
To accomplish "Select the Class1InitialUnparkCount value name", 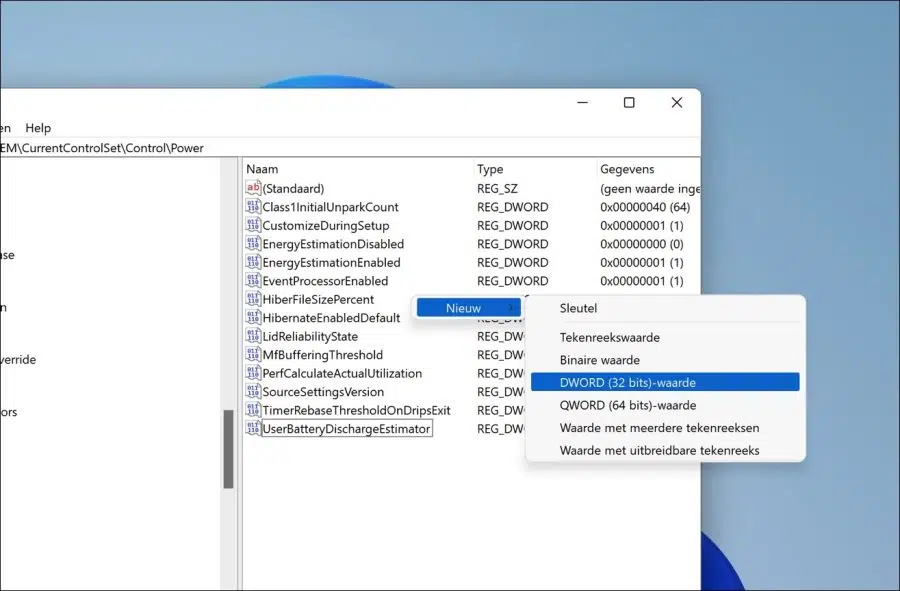I will click(330, 207).
